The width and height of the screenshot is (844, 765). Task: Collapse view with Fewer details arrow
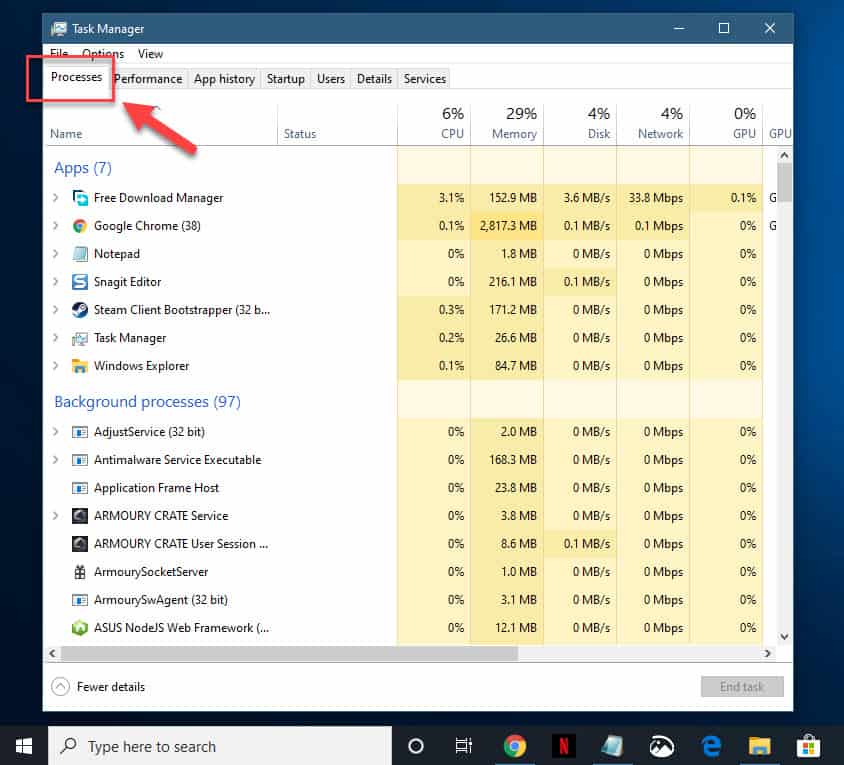pos(60,686)
